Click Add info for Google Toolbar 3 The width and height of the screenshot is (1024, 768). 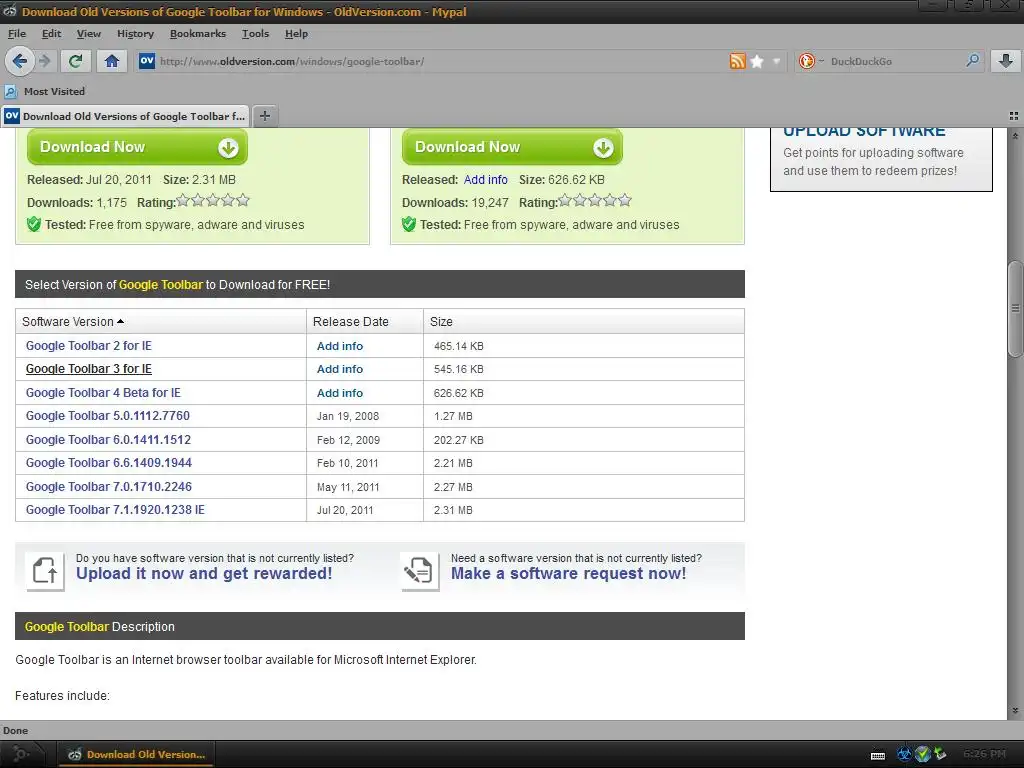point(340,369)
